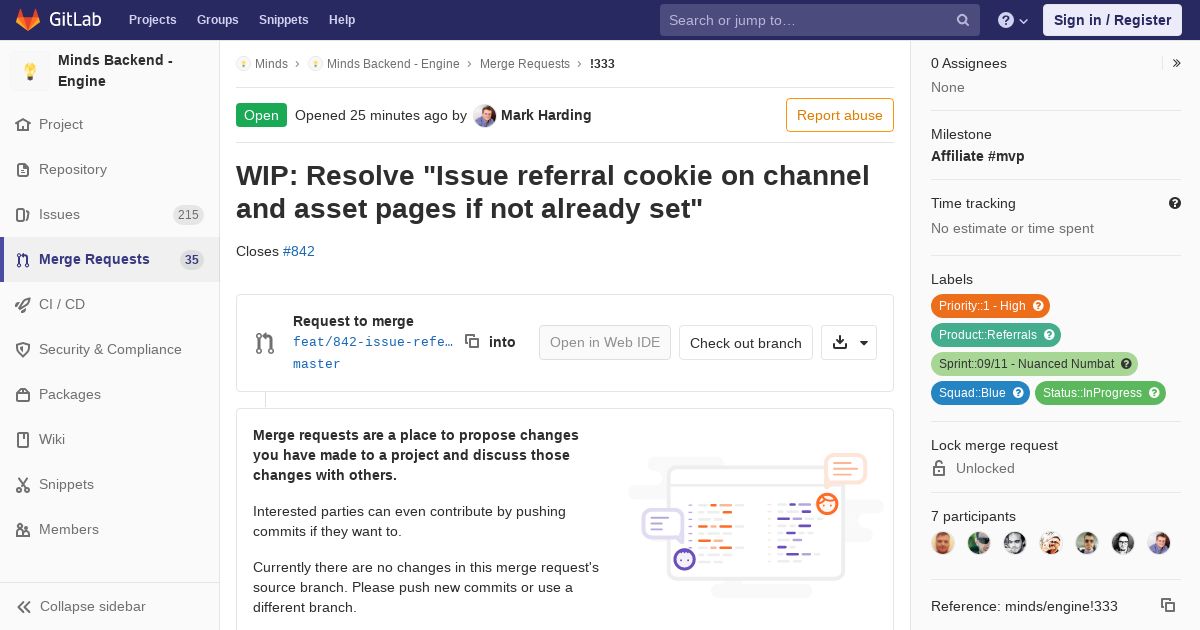
Task: Open the Affiliate #mvp milestone link
Action: [978, 156]
